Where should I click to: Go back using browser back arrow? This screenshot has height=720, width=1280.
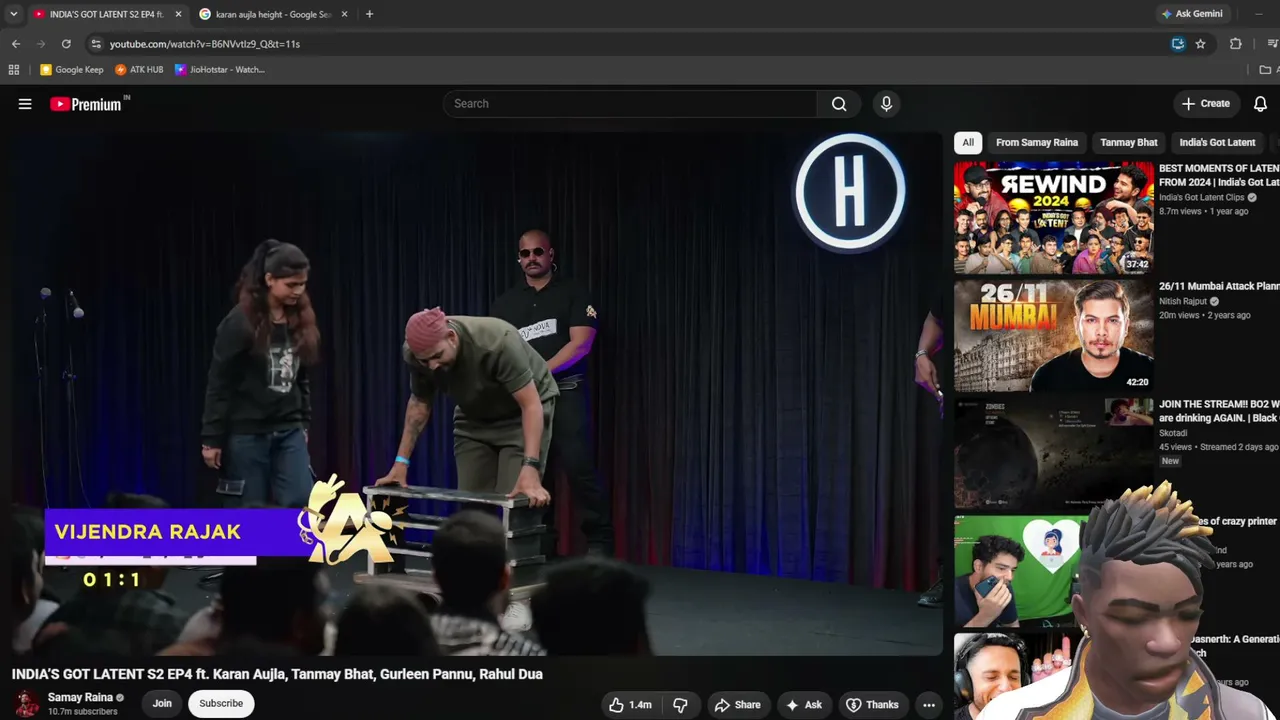click(16, 44)
